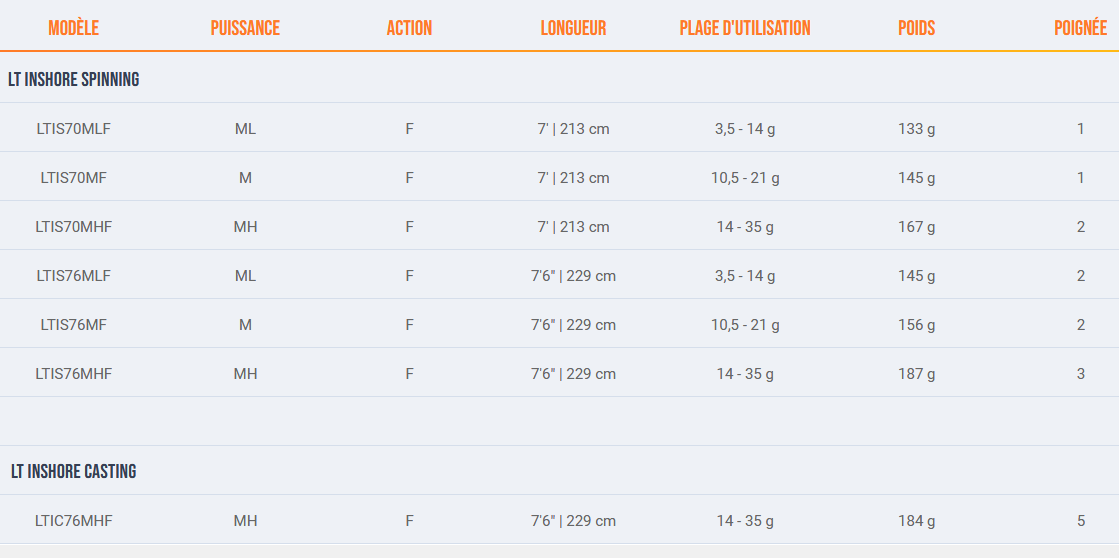The width and height of the screenshot is (1119, 558).
Task: Click the LTIS70MHF model cell
Action: click(73, 227)
